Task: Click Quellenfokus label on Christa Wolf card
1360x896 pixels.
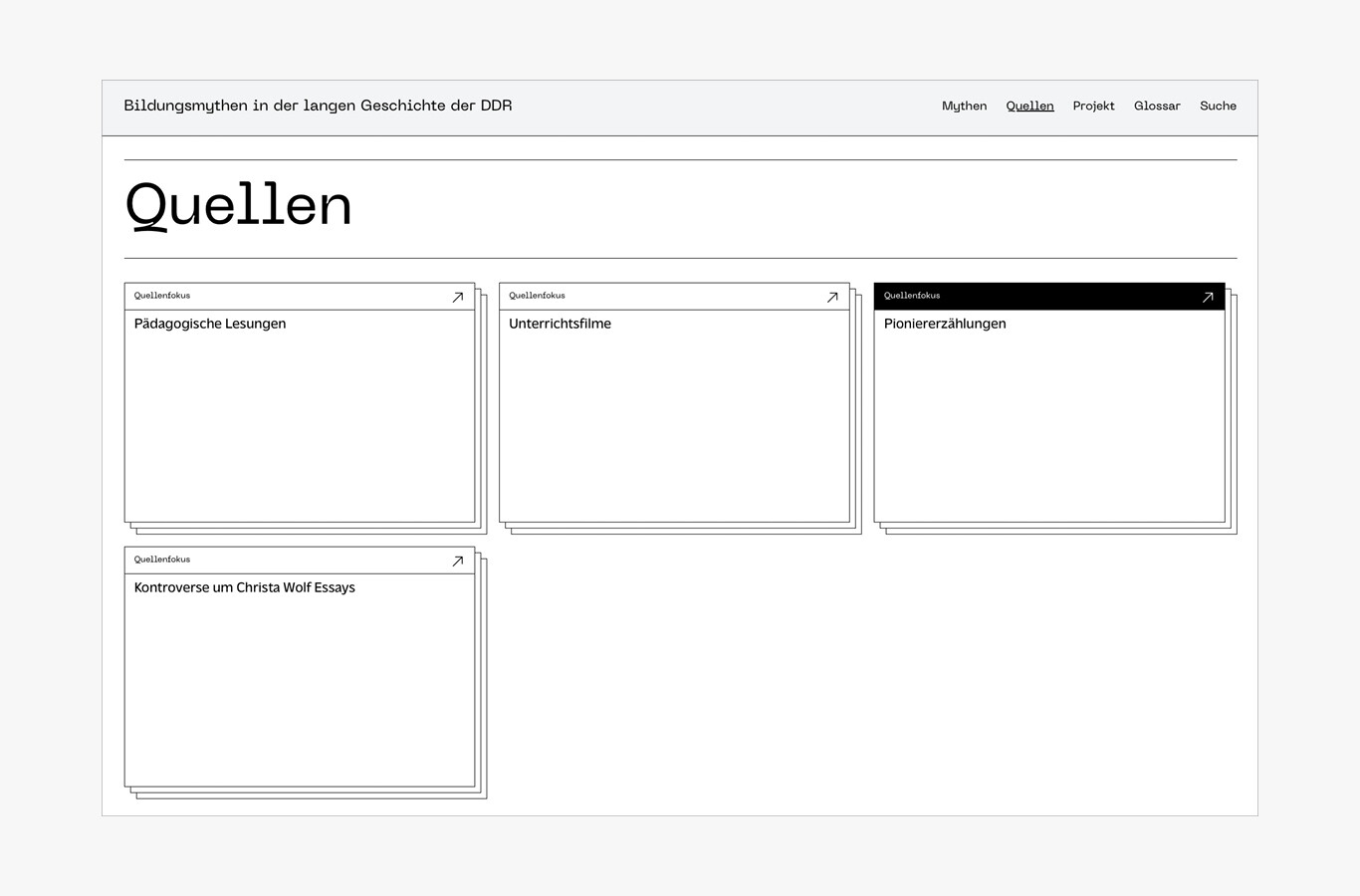Action: (162, 560)
